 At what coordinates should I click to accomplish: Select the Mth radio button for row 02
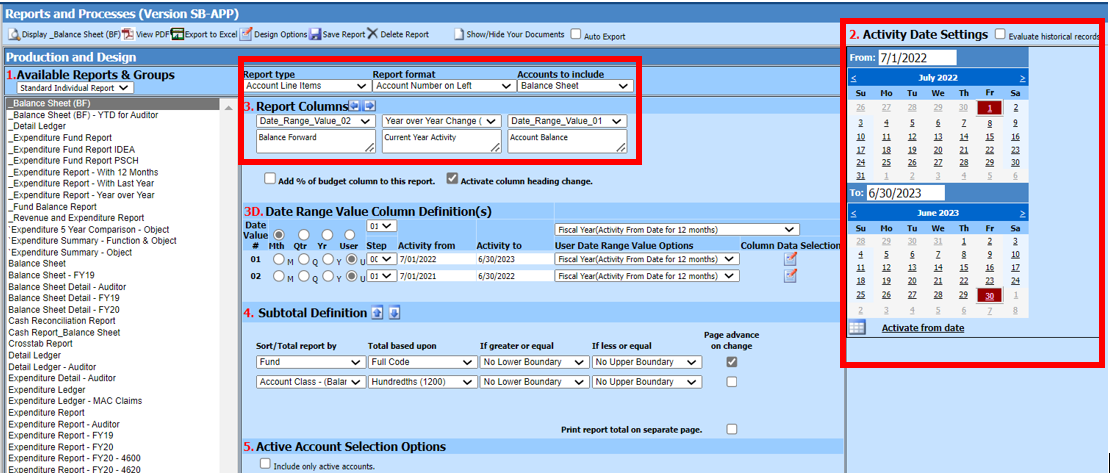279,276
